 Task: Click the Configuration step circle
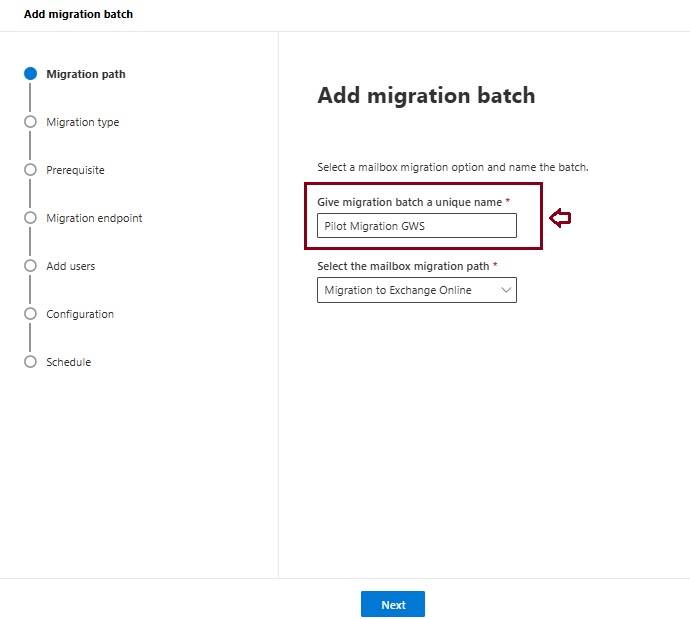click(30, 314)
